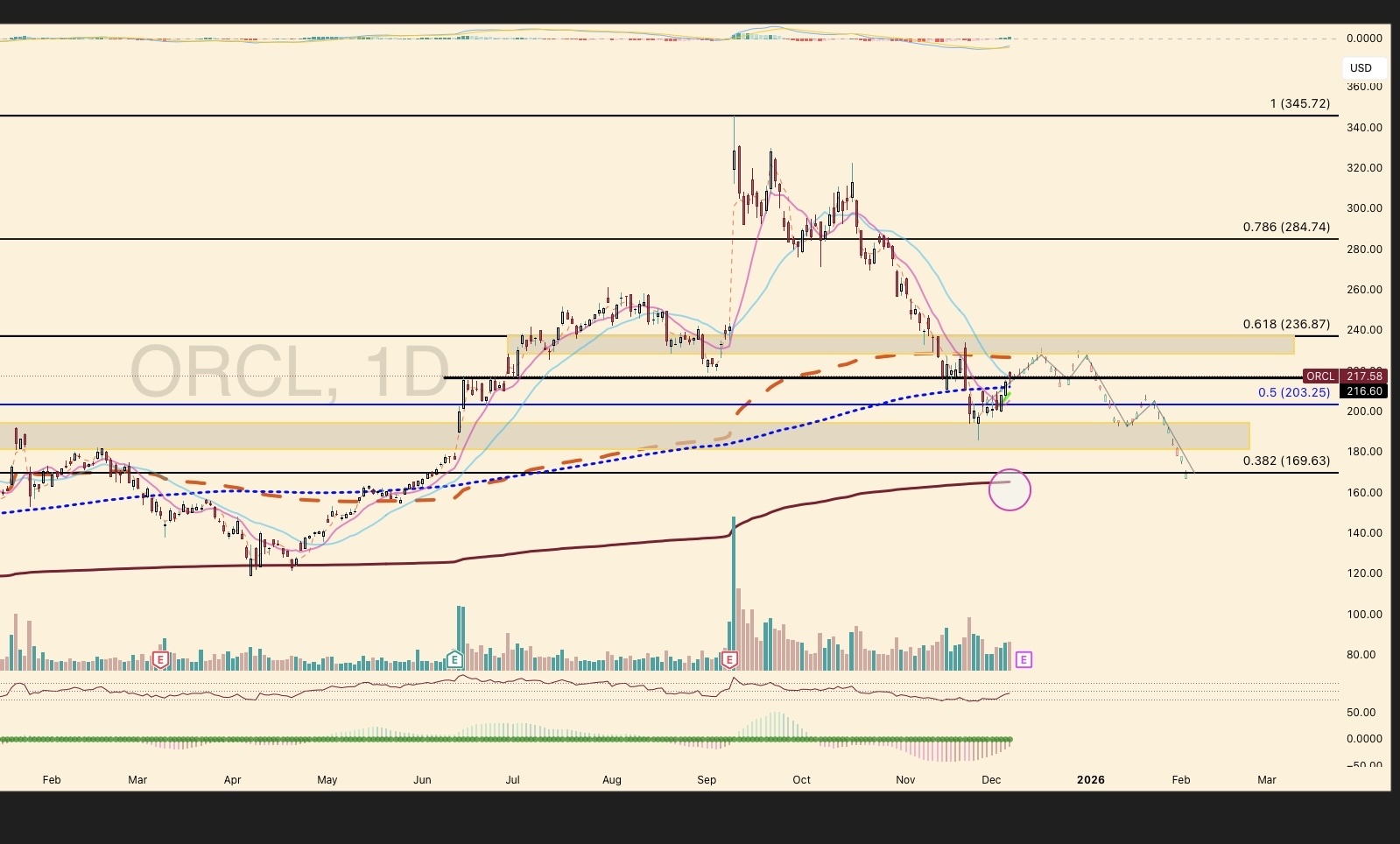The image size is (1400, 844).
Task: Select the 0.618 (236.87) Fibonacci label
Action: [1286, 324]
